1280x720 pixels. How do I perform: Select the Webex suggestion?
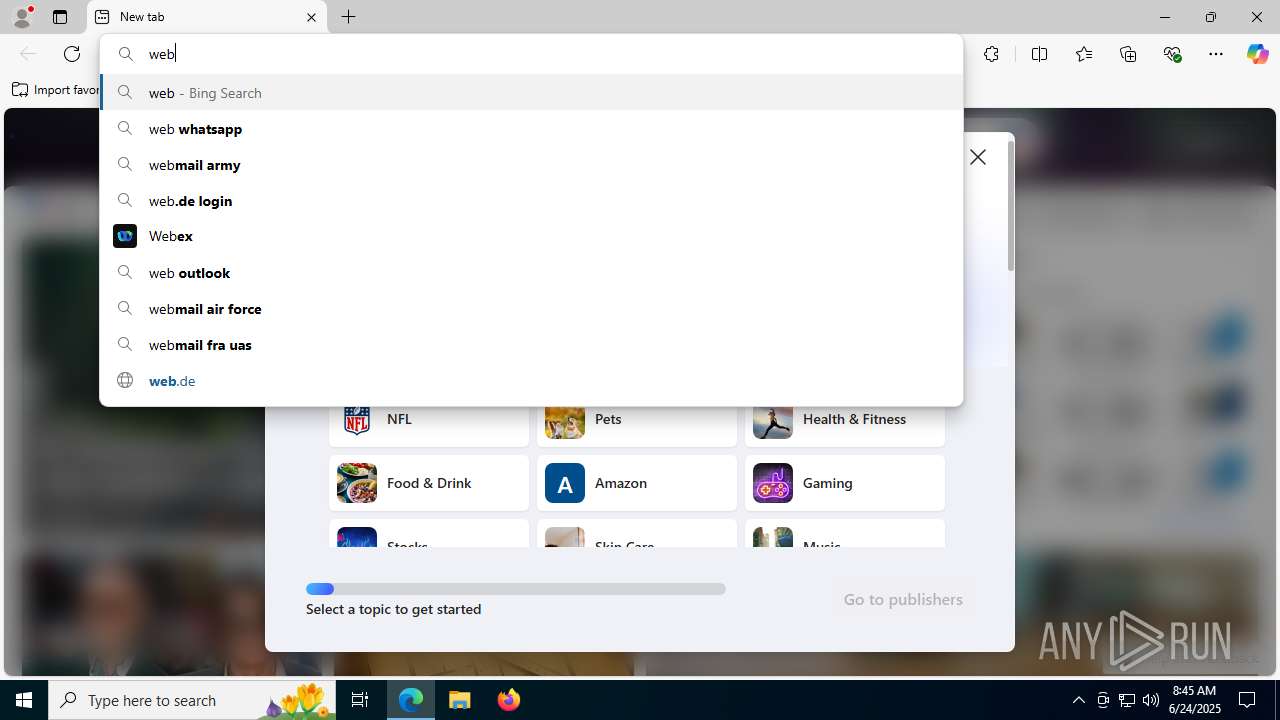531,237
